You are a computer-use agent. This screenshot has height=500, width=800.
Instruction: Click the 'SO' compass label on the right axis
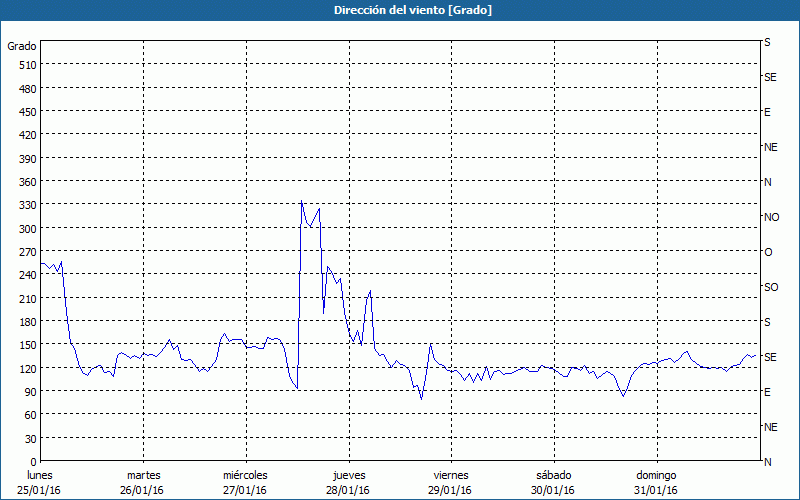(771, 287)
